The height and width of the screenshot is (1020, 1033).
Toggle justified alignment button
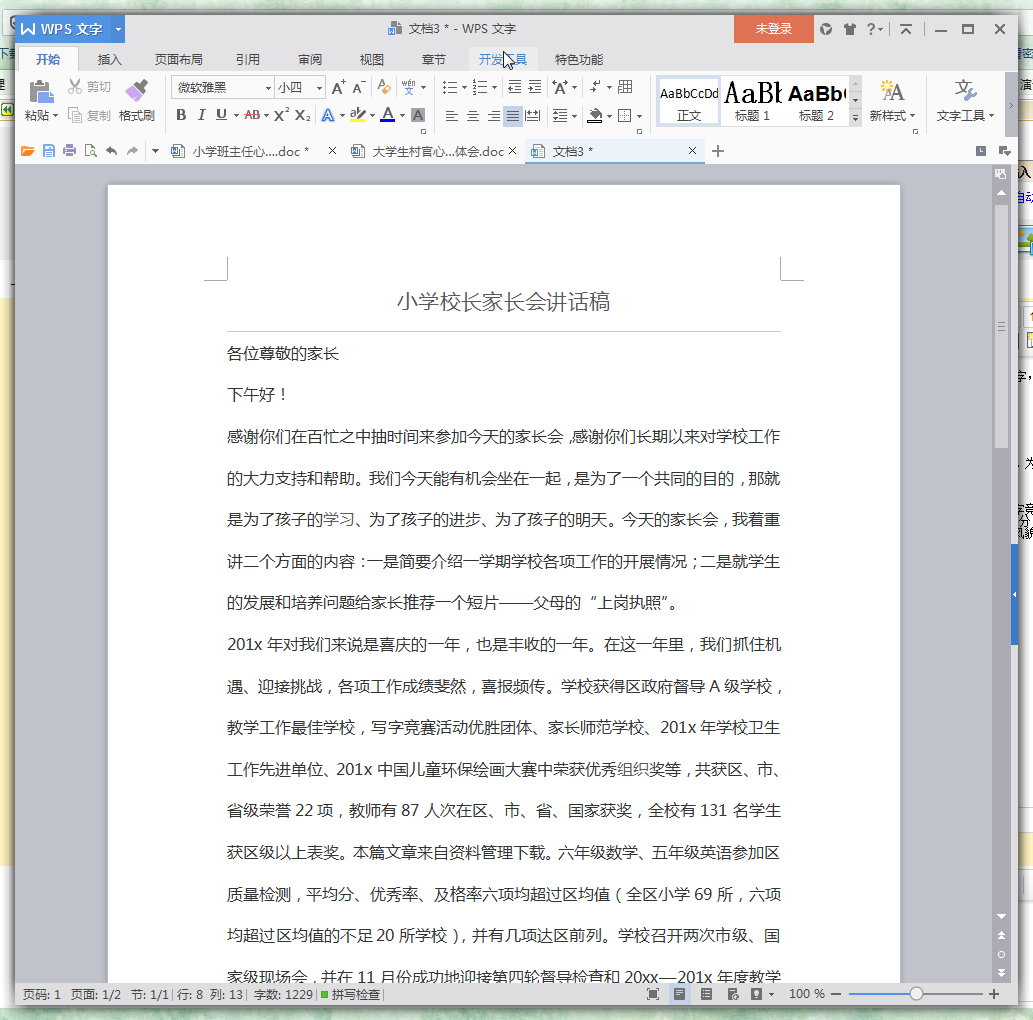pyautogui.click(x=513, y=116)
